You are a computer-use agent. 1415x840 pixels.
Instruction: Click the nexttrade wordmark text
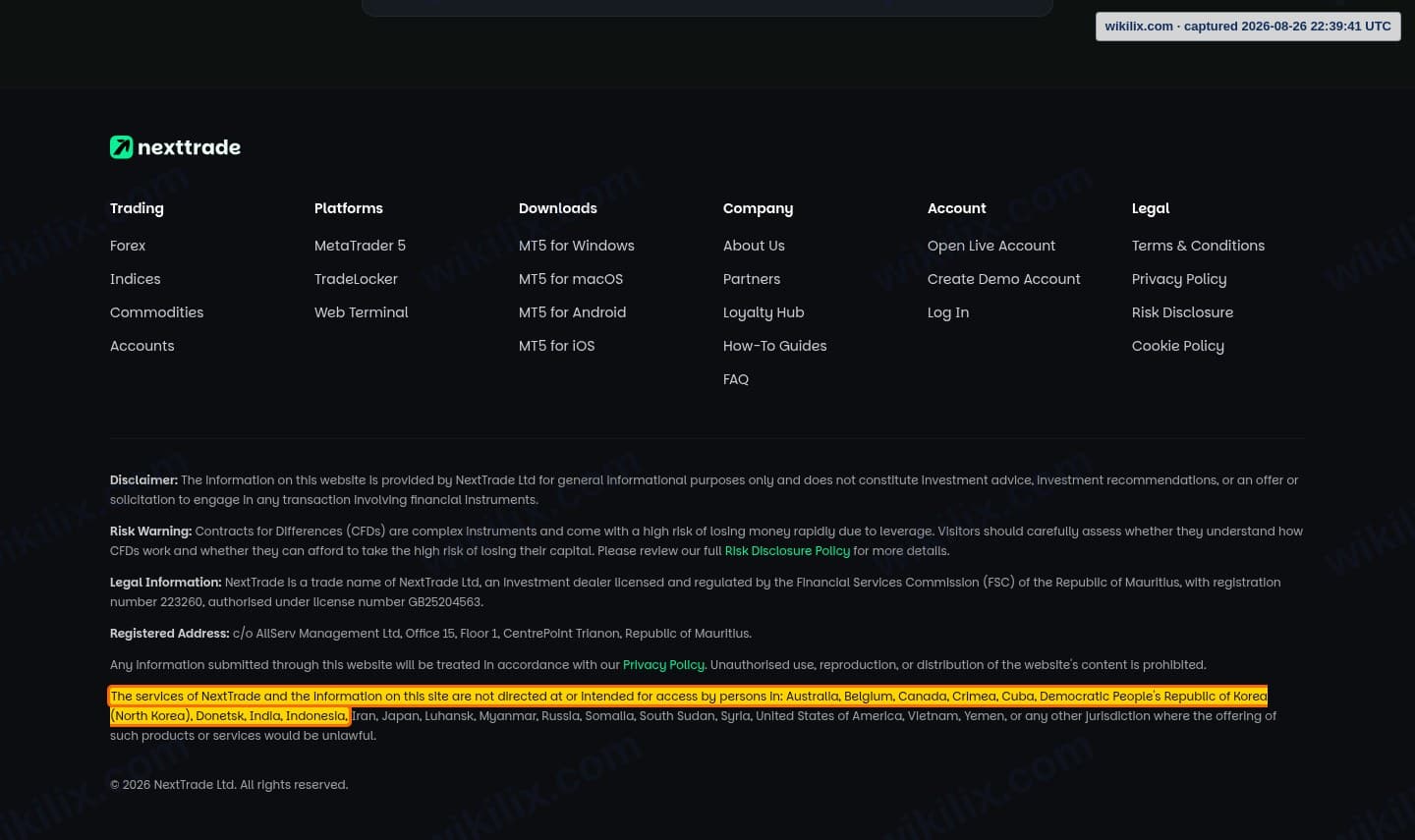point(189,147)
